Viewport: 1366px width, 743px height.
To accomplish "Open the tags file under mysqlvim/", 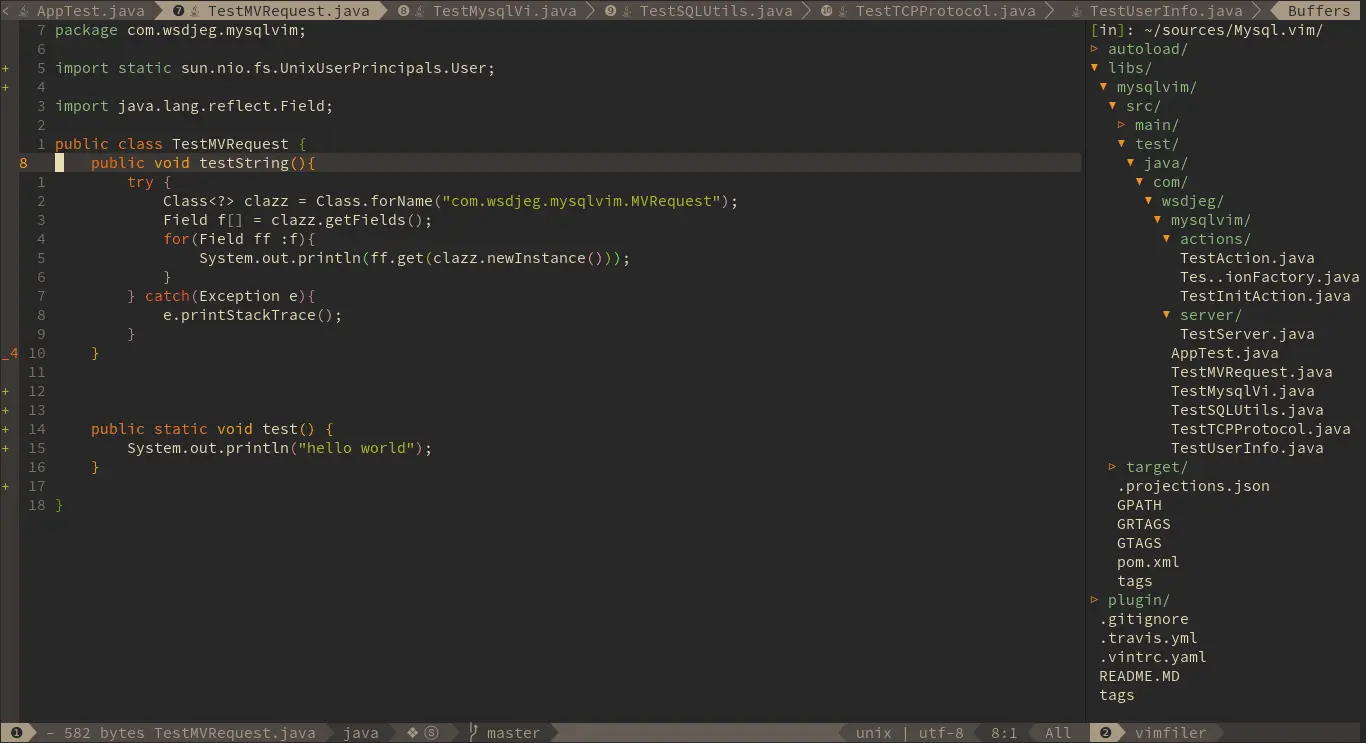I will (1135, 581).
